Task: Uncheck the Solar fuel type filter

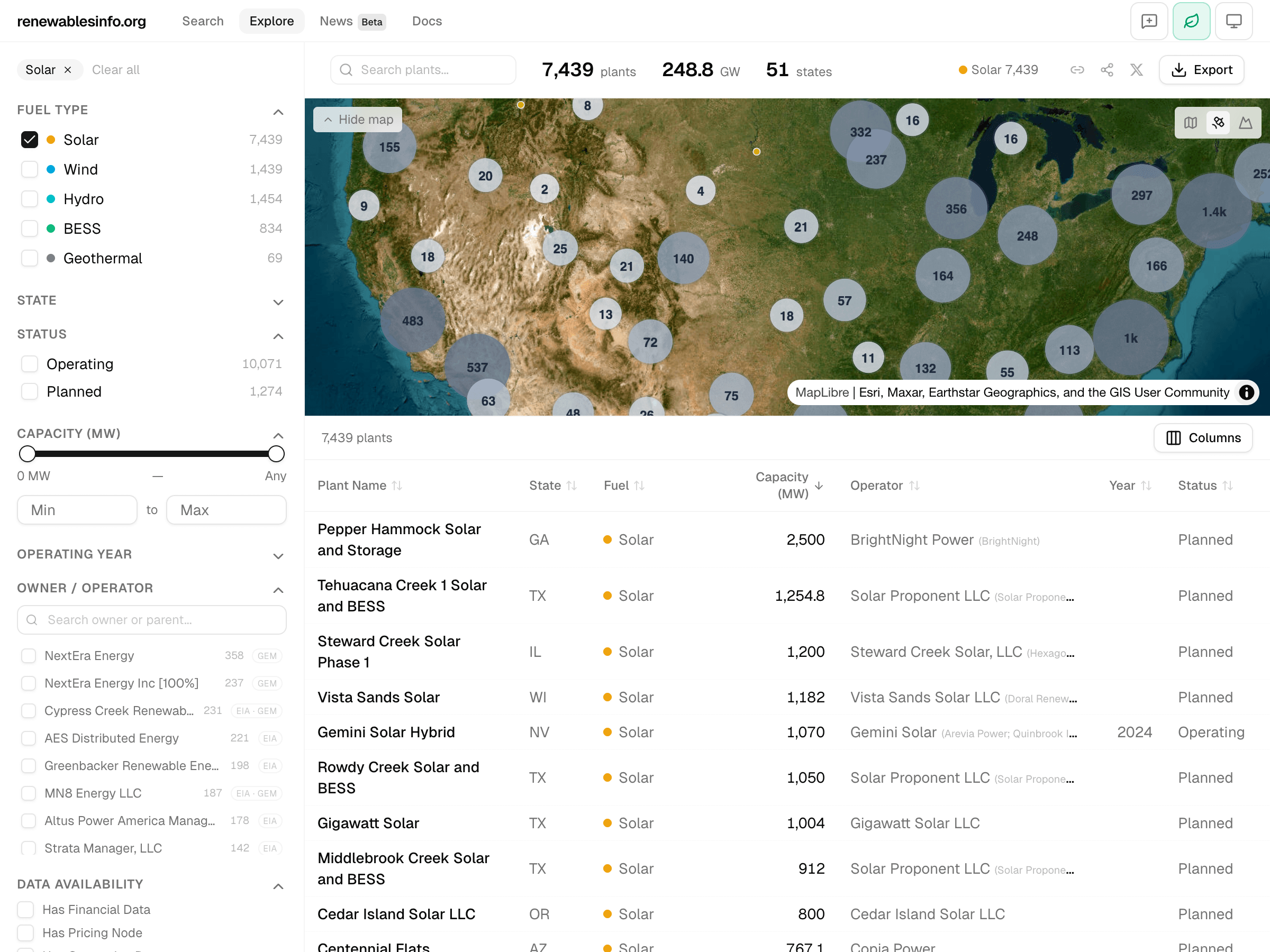Action: pyautogui.click(x=29, y=140)
